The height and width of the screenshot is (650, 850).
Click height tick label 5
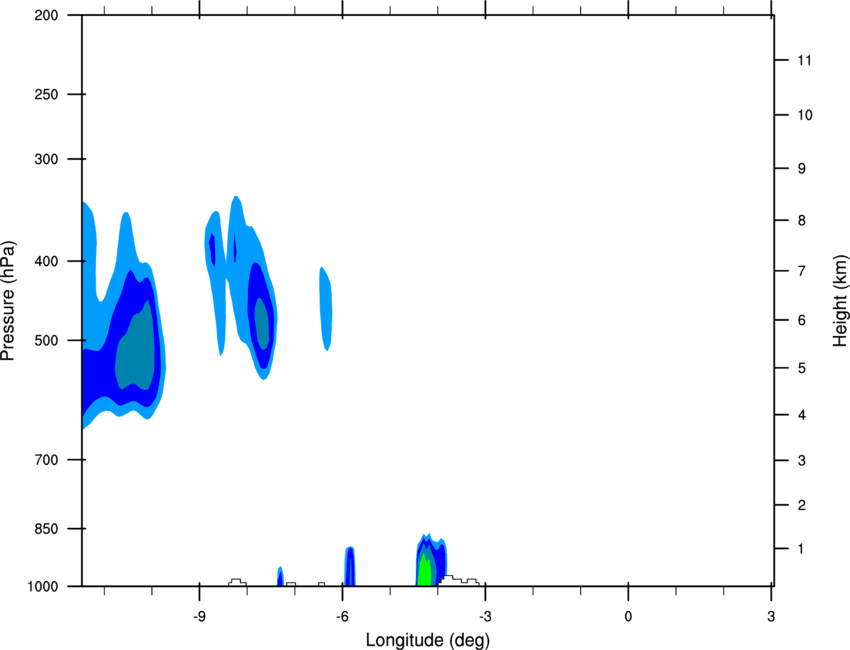pos(802,368)
